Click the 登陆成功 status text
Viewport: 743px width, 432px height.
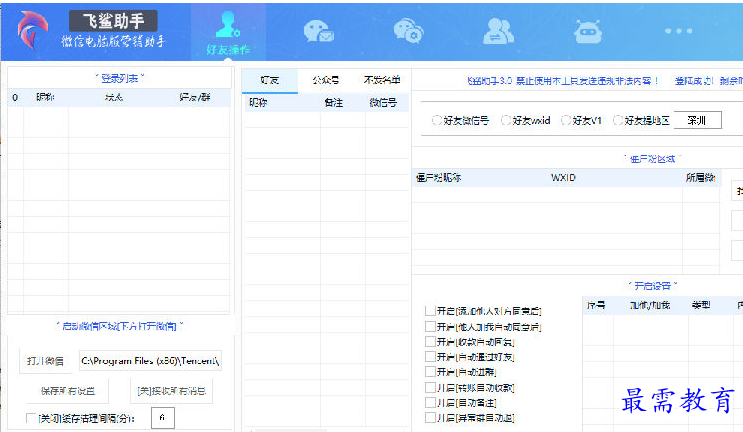point(694,81)
